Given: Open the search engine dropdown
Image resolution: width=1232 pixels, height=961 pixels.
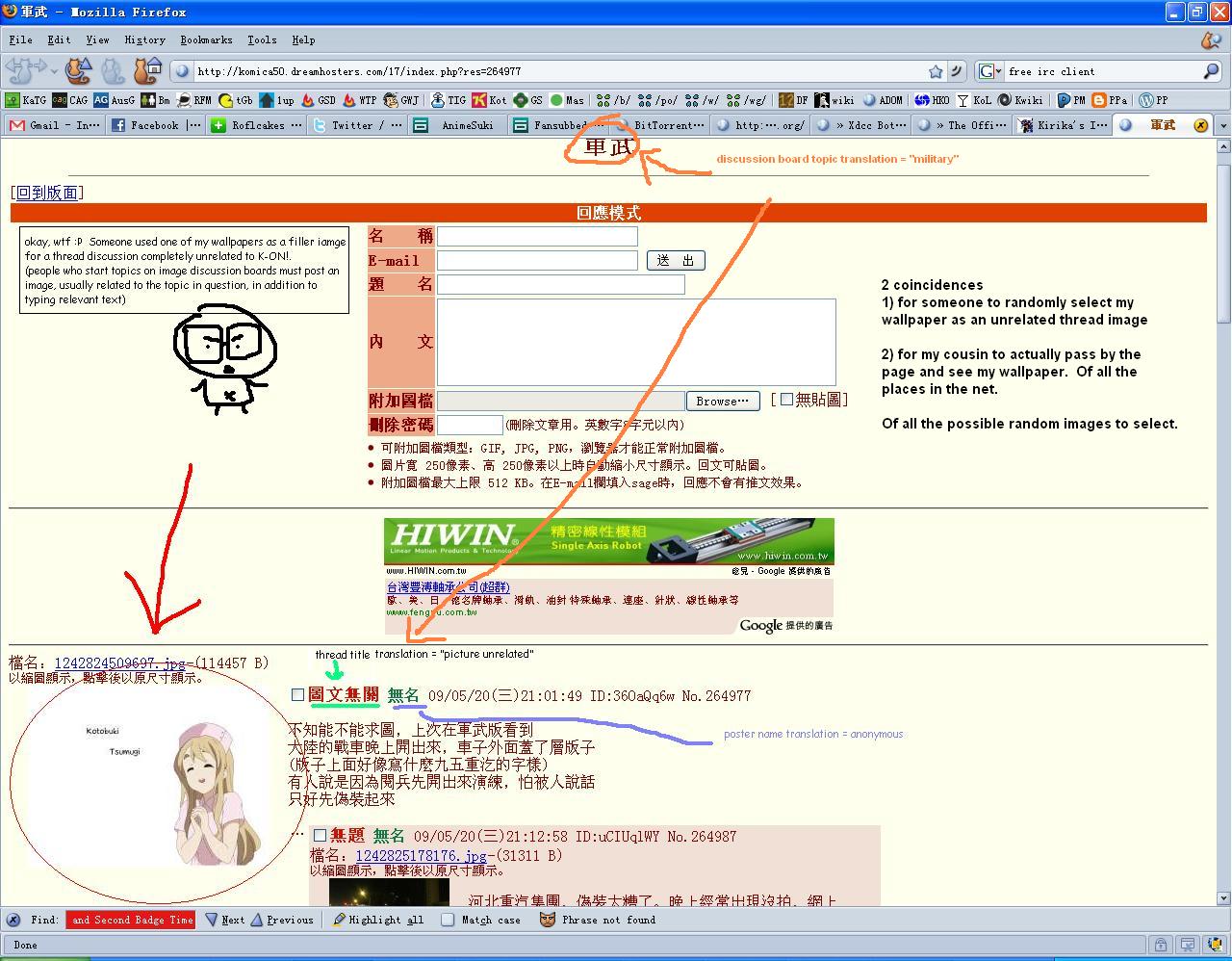Looking at the screenshot, I should [990, 71].
